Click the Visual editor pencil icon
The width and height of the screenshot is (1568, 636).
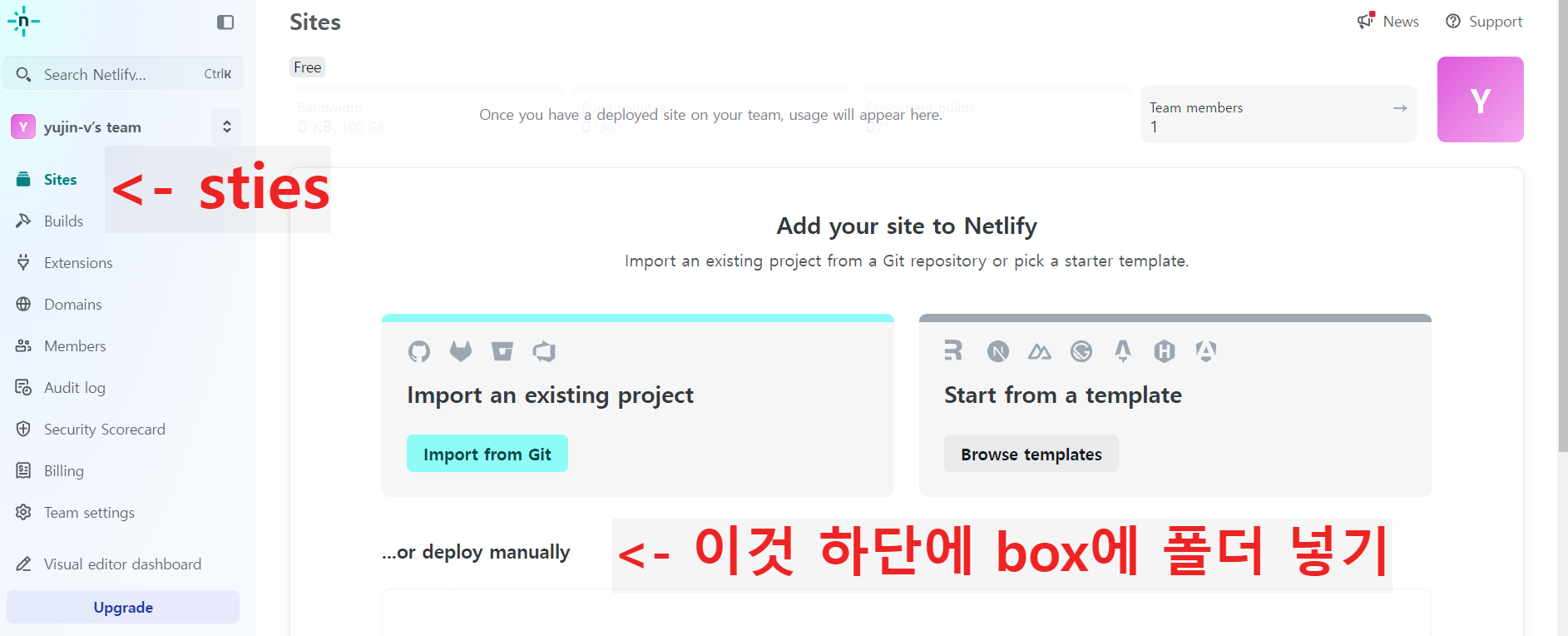point(23,564)
